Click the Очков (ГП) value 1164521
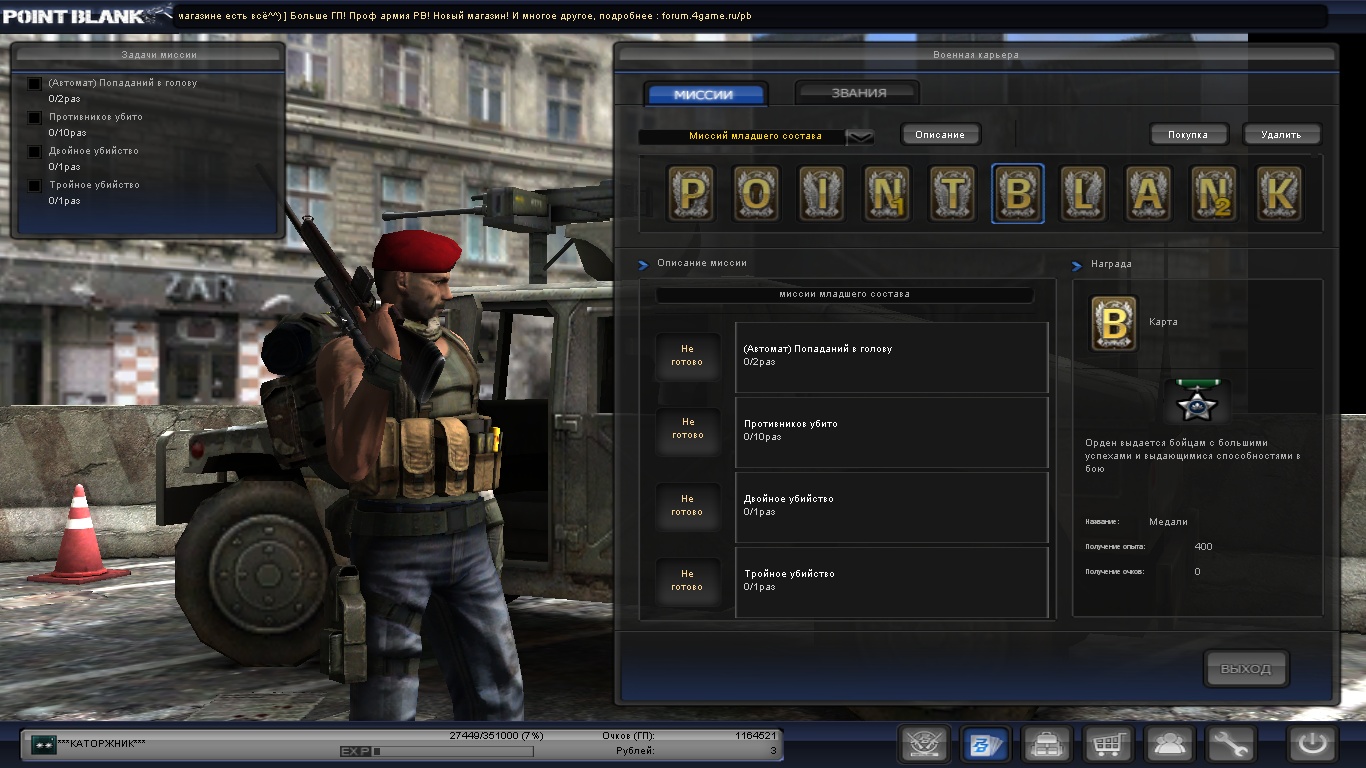 (x=756, y=736)
